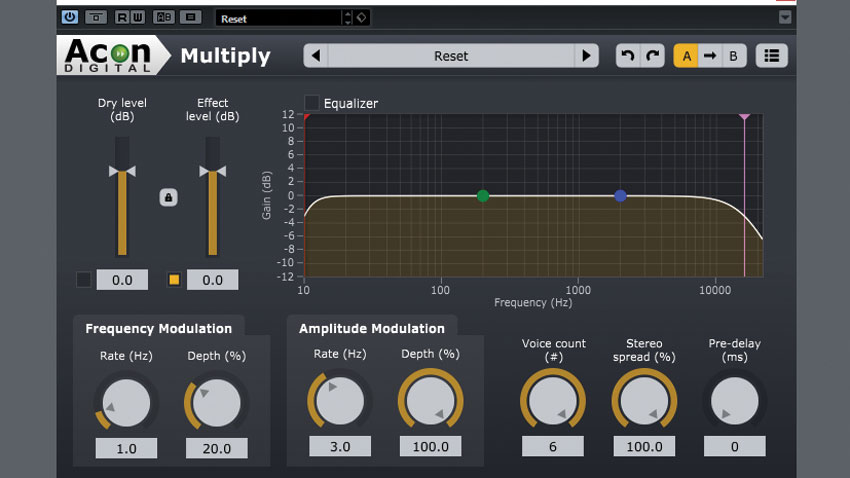Click the Amplitude Modulation Depth knob
850x478 pixels.
(x=430, y=402)
